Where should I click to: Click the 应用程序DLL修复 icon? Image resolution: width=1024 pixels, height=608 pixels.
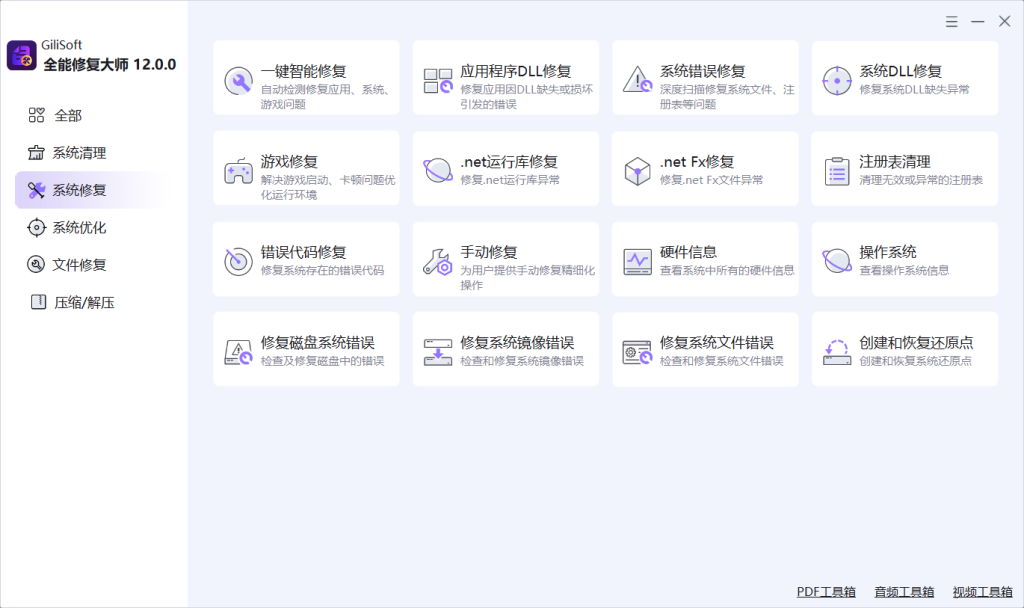point(438,80)
